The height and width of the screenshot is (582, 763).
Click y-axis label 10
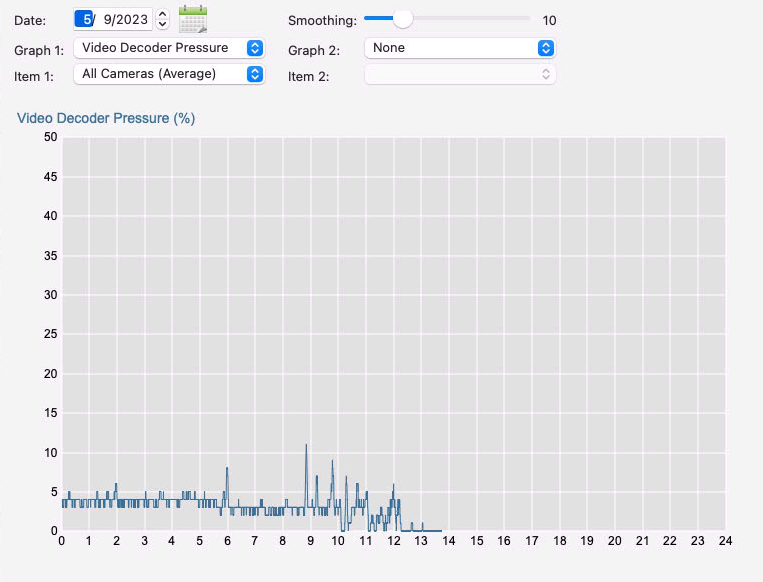(x=51, y=453)
